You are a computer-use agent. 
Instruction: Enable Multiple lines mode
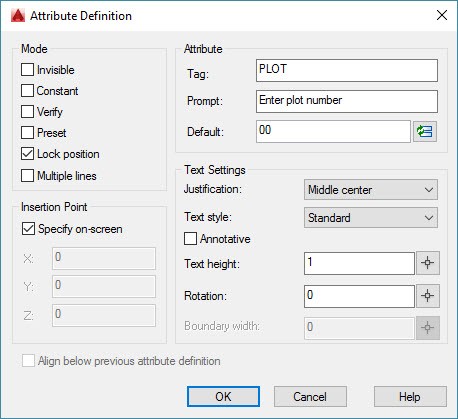click(27, 176)
